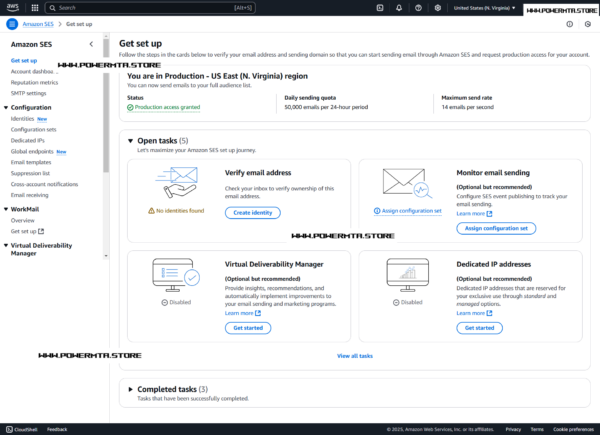Click the sidebar scroll down arrow
Viewport: 600px width, 435px height.
106,256
